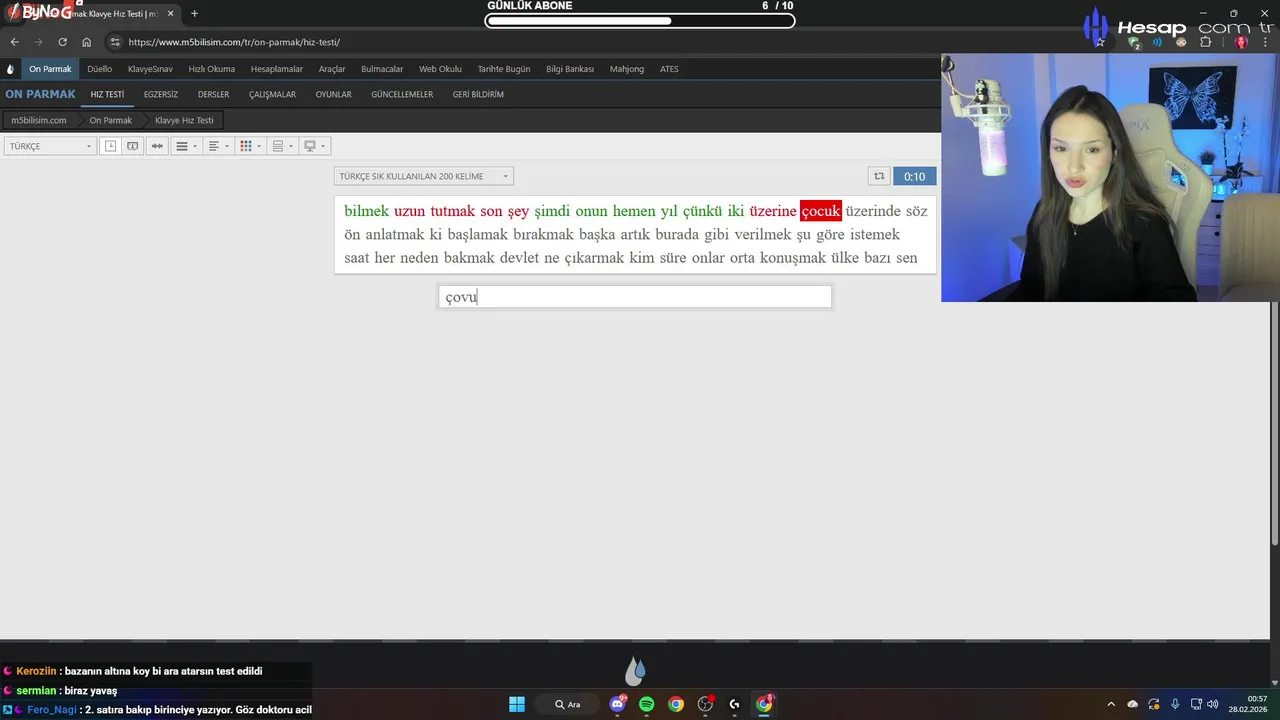Screen dimensions: 1280x720
Task: Close the Klavye Hız Testi browser tab
Action: (x=170, y=14)
